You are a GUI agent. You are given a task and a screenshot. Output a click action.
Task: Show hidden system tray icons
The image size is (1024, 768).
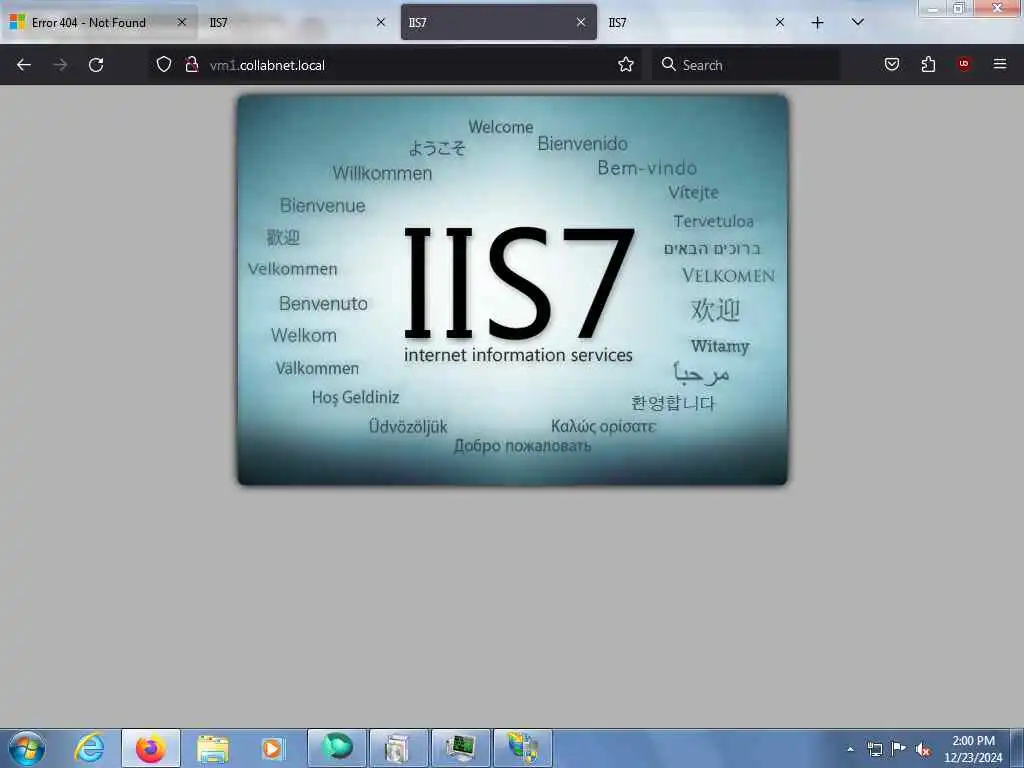pyautogui.click(x=850, y=749)
